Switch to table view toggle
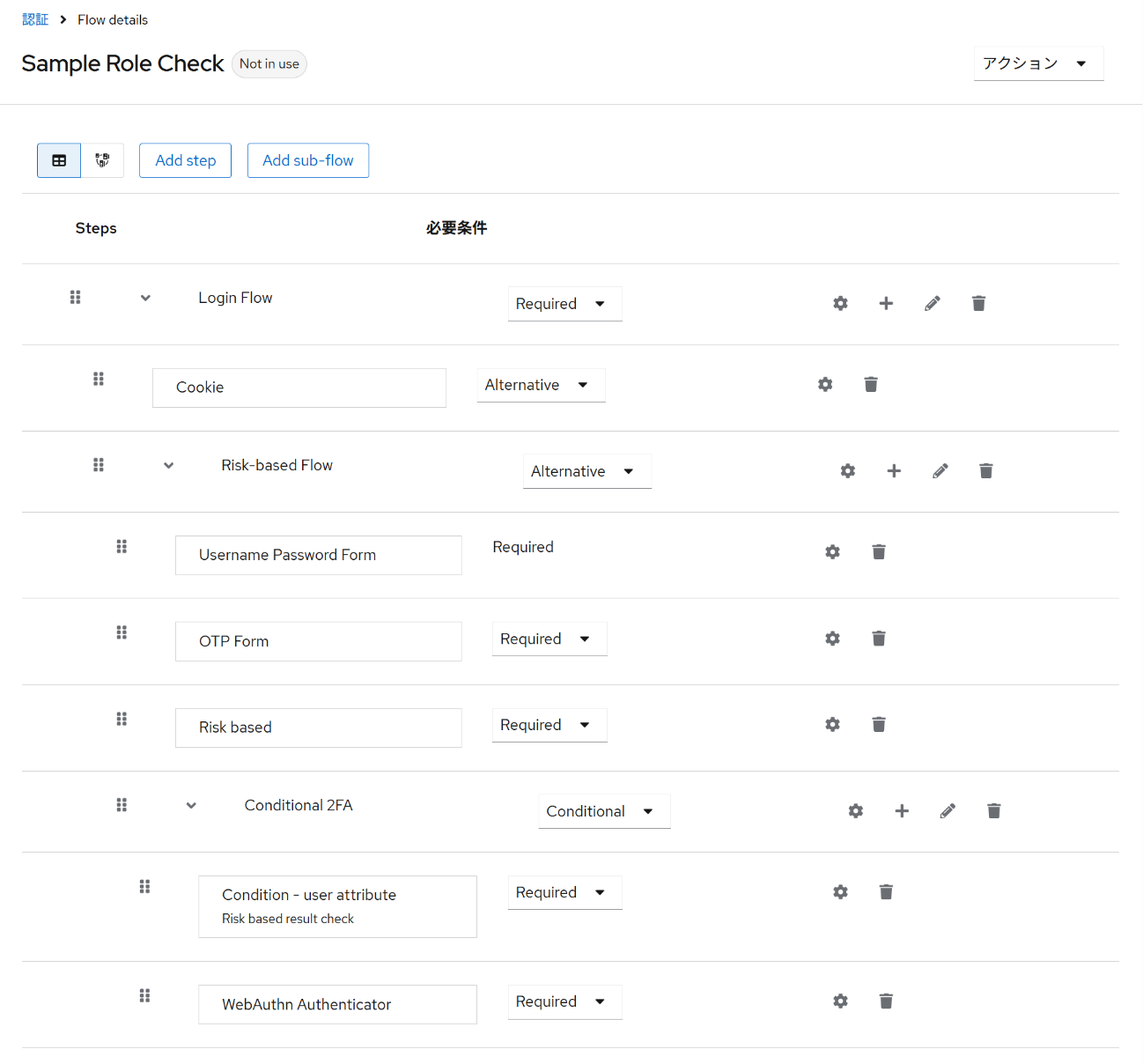The image size is (1143, 1064). (59, 160)
